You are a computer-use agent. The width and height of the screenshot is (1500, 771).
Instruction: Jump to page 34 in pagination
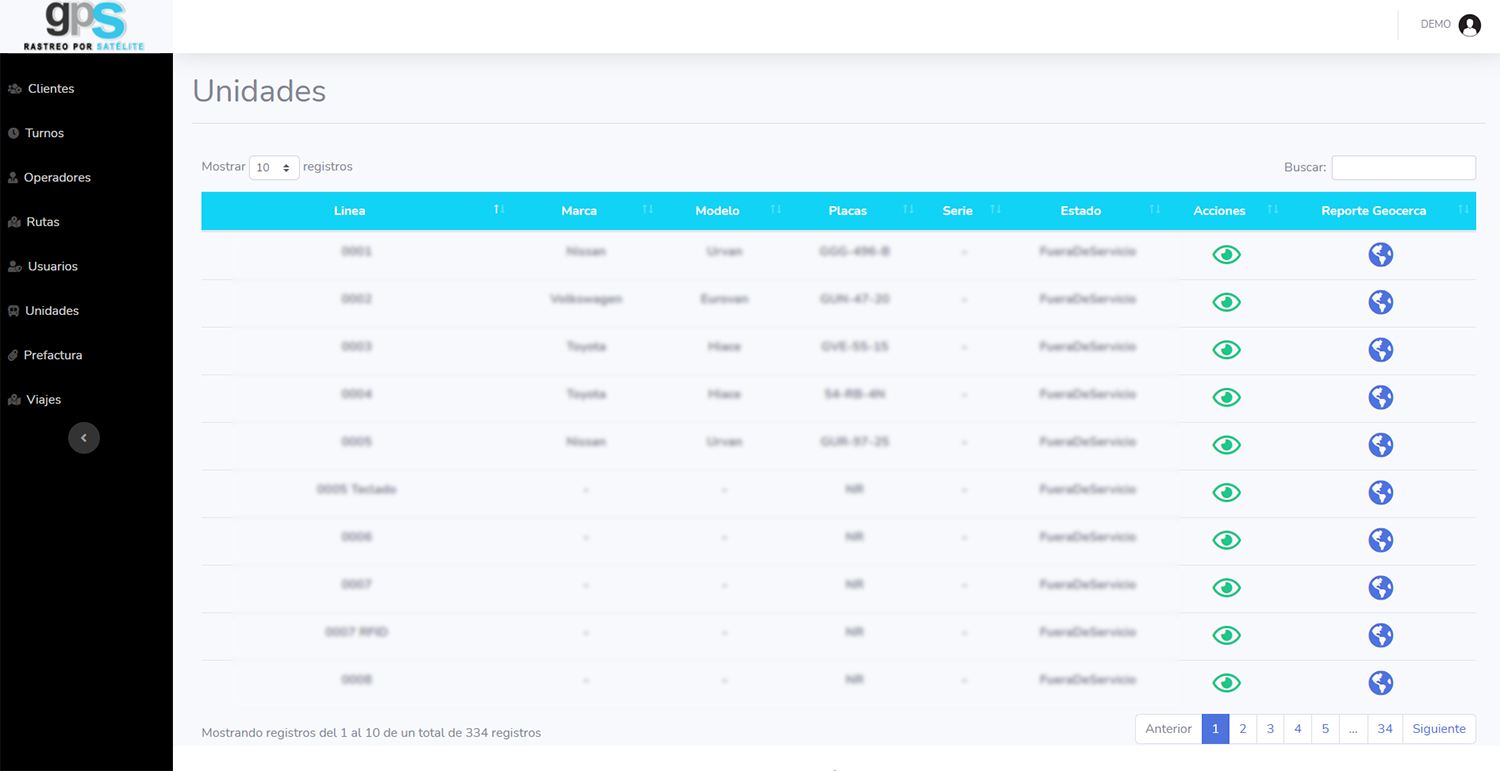[x=1384, y=729]
